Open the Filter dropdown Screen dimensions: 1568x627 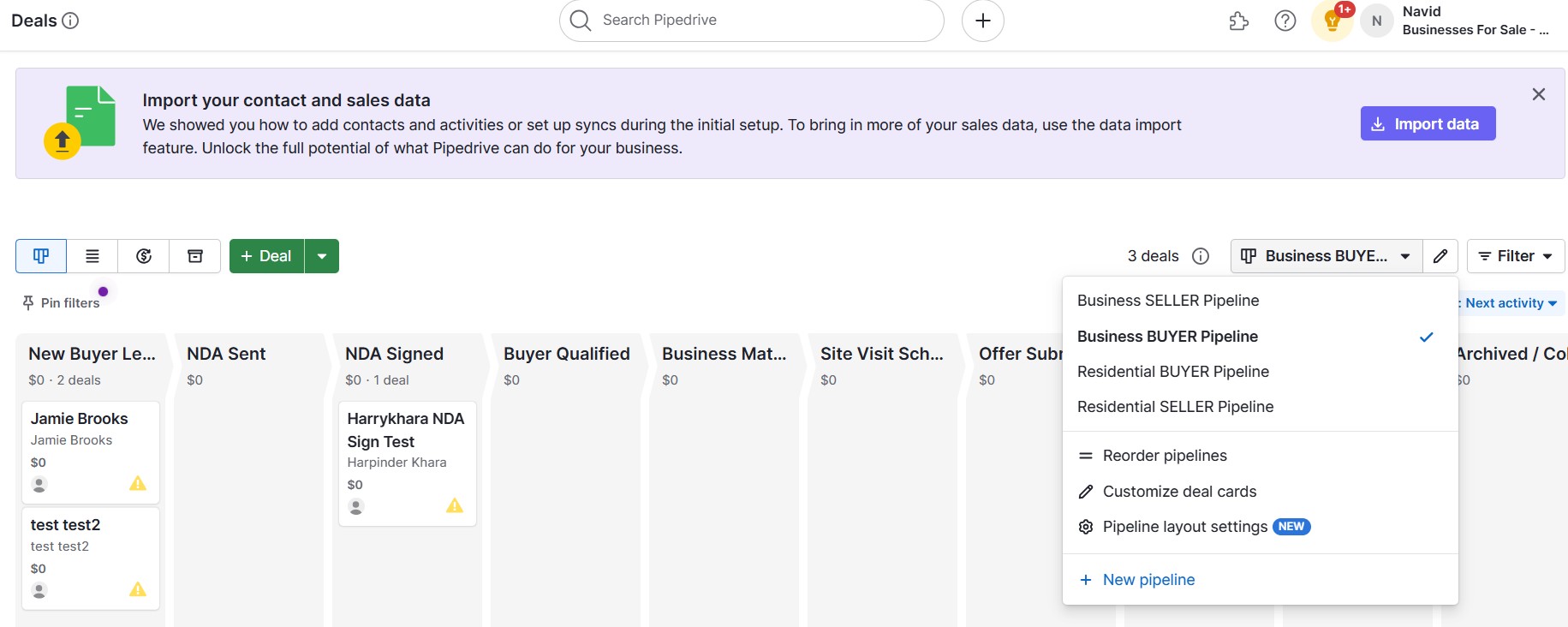pos(1516,256)
